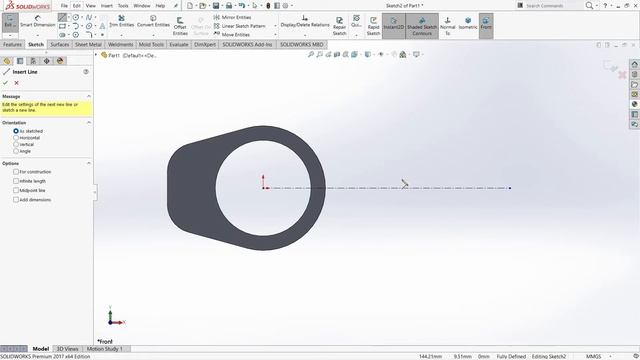The height and width of the screenshot is (360, 640).
Task: Select the Horizontal orientation option
Action: pyautogui.click(x=16, y=138)
